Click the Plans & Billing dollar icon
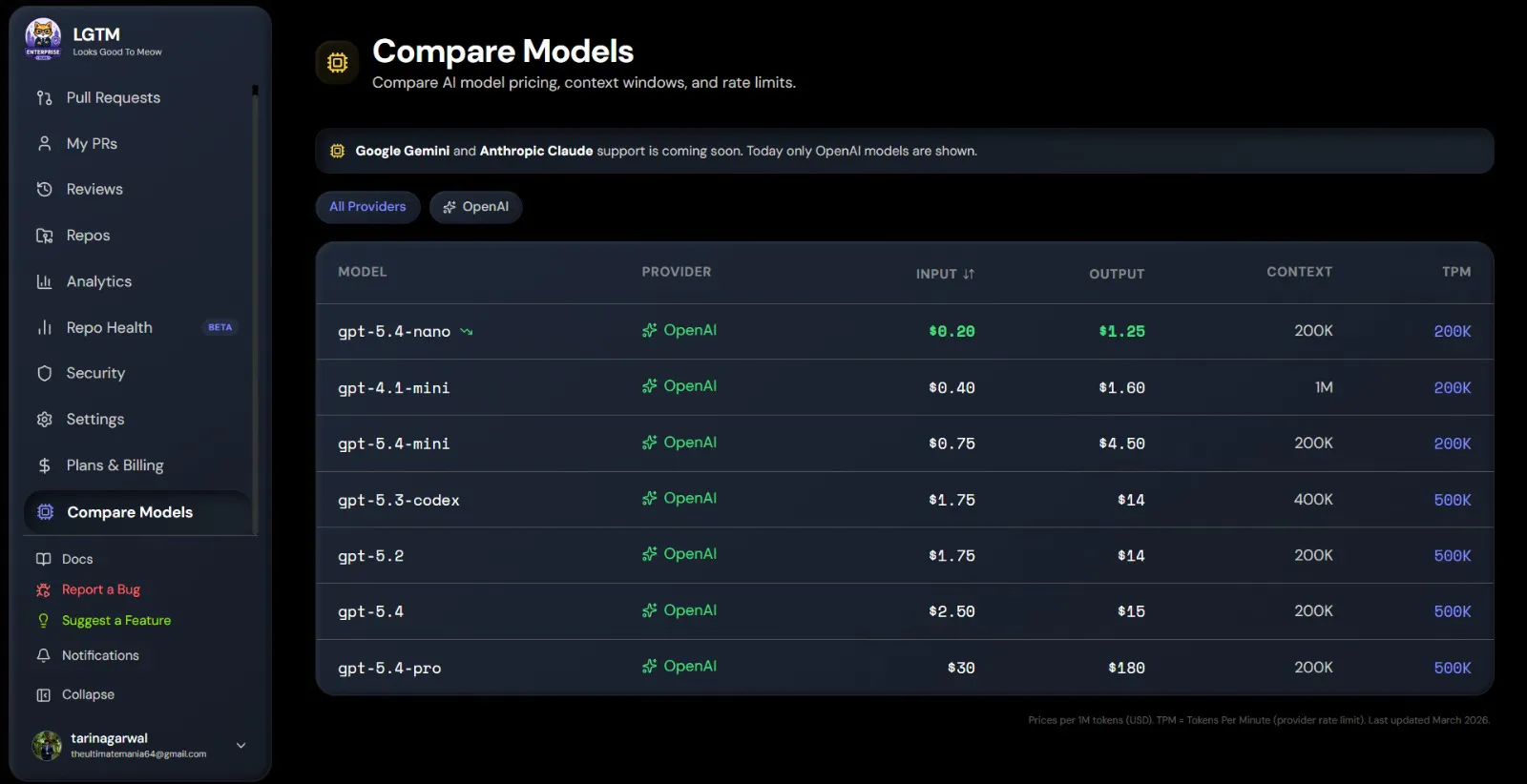 pos(44,465)
